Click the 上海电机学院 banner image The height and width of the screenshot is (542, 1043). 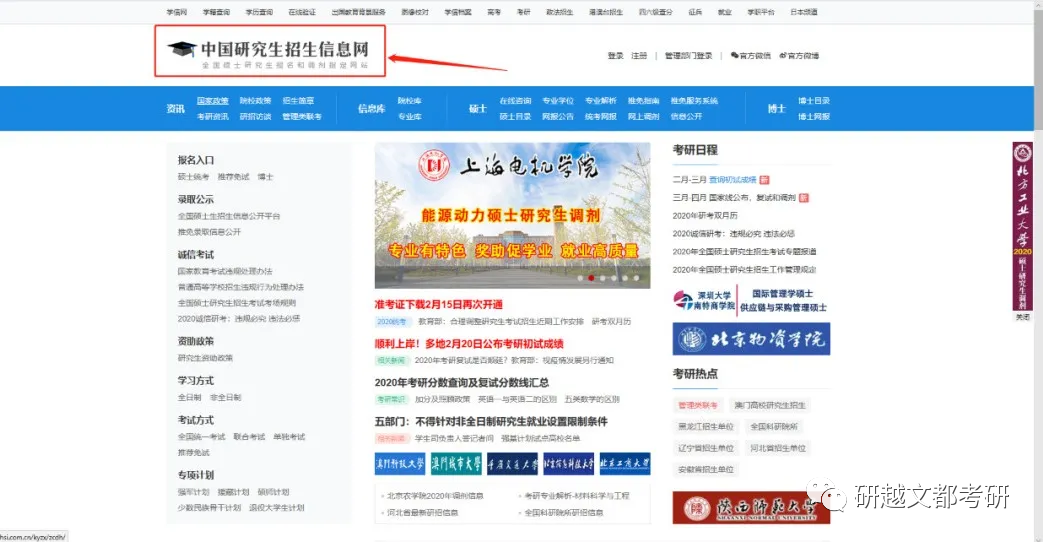click(512, 215)
